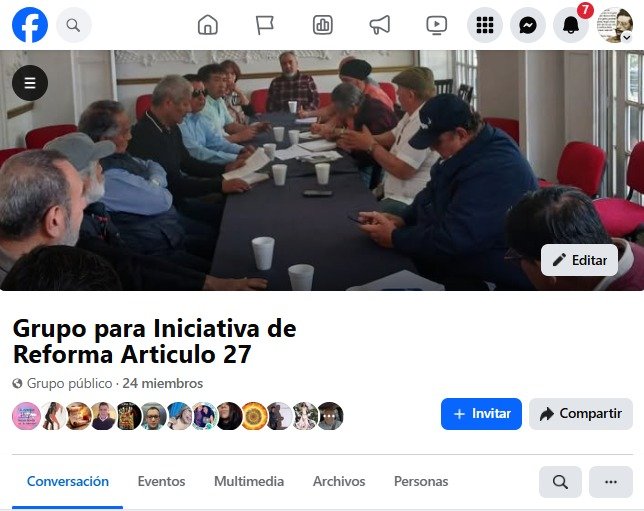Open the nine-dot menu grid
The width and height of the screenshot is (644, 511).
[x=485, y=25]
